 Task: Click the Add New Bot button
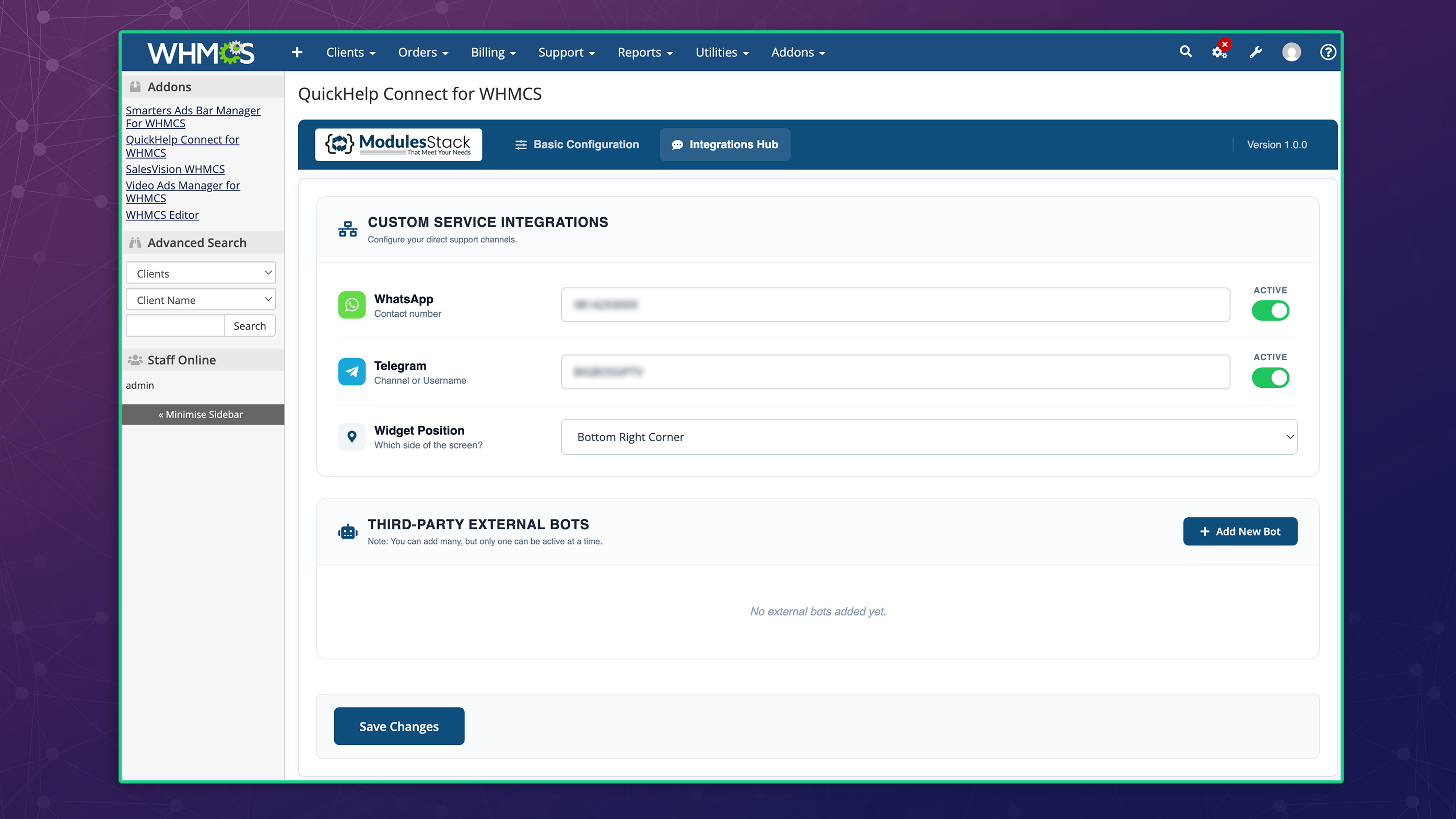(1239, 531)
